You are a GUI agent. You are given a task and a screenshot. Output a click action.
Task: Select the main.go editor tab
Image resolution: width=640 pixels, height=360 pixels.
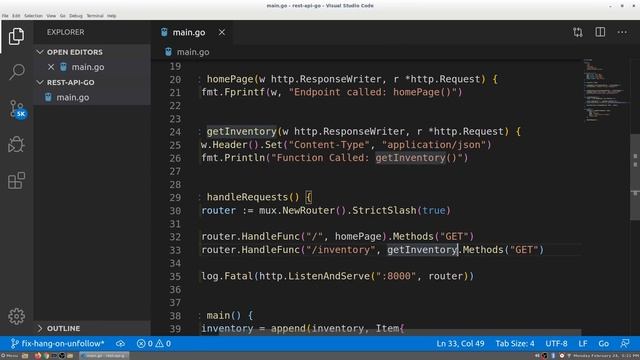tap(193, 32)
